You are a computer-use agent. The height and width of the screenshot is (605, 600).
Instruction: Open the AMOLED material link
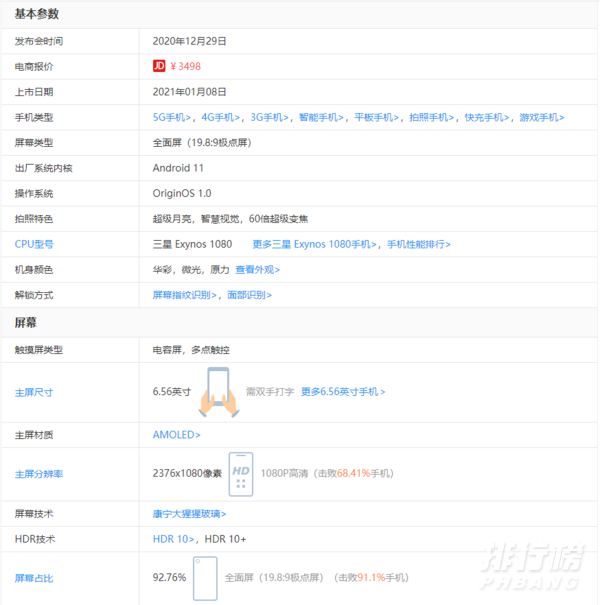[176, 435]
